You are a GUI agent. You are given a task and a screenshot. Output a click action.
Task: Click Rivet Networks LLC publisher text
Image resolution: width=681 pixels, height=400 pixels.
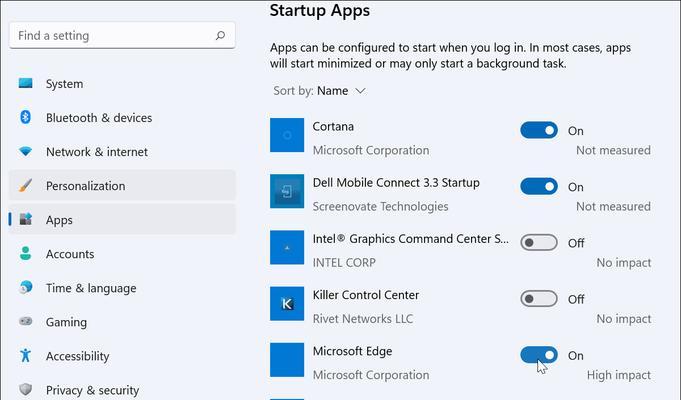click(363, 319)
